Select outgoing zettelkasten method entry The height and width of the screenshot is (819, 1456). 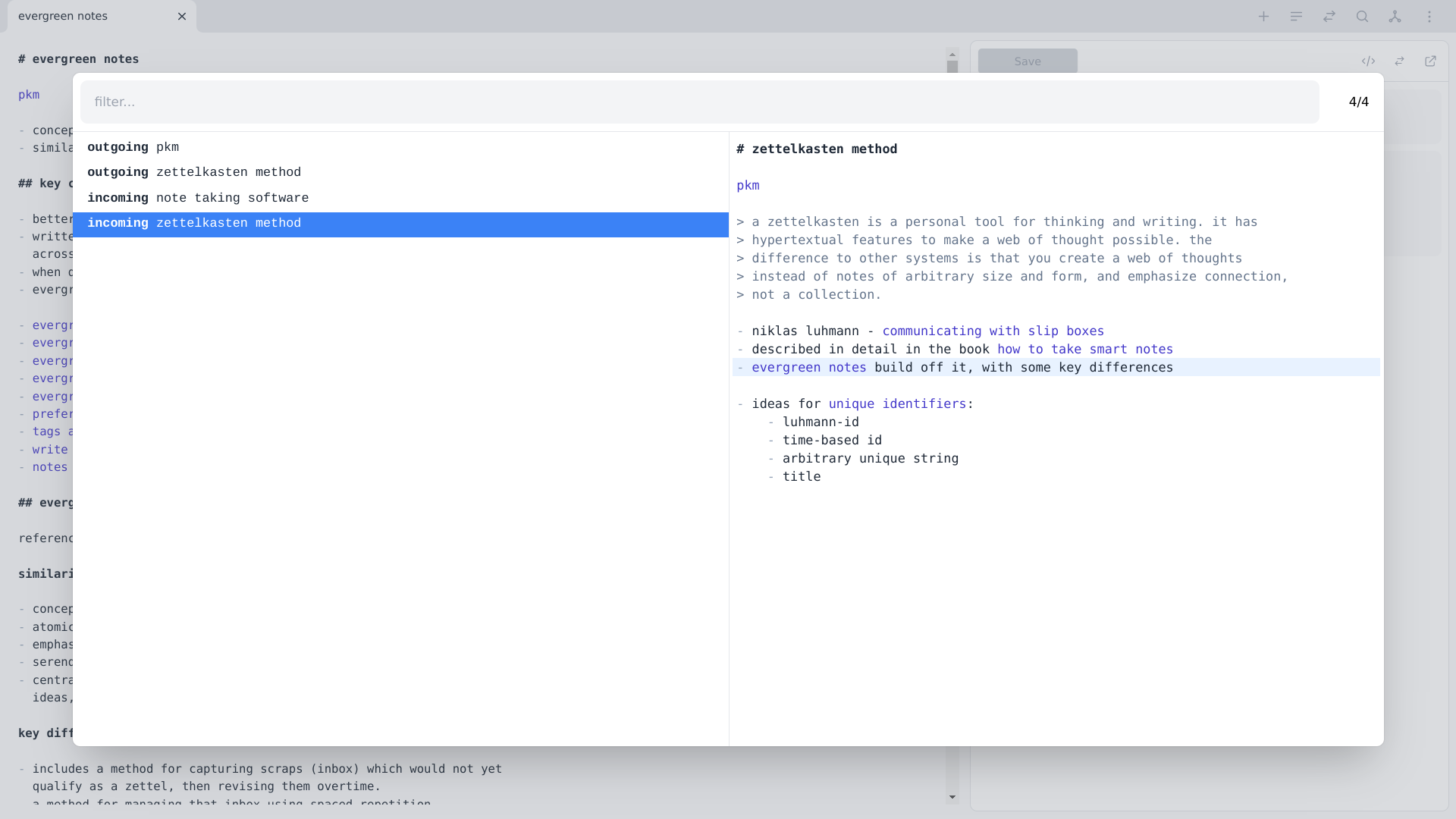coord(400,172)
